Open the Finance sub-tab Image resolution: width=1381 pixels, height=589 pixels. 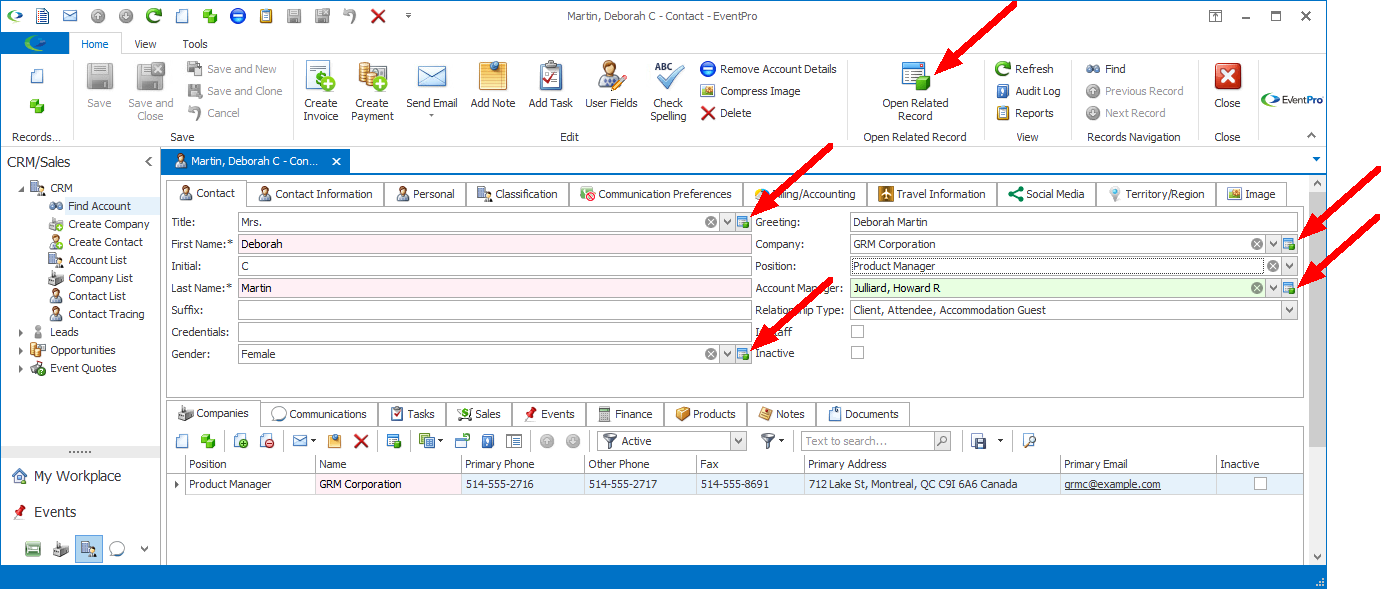[624, 414]
